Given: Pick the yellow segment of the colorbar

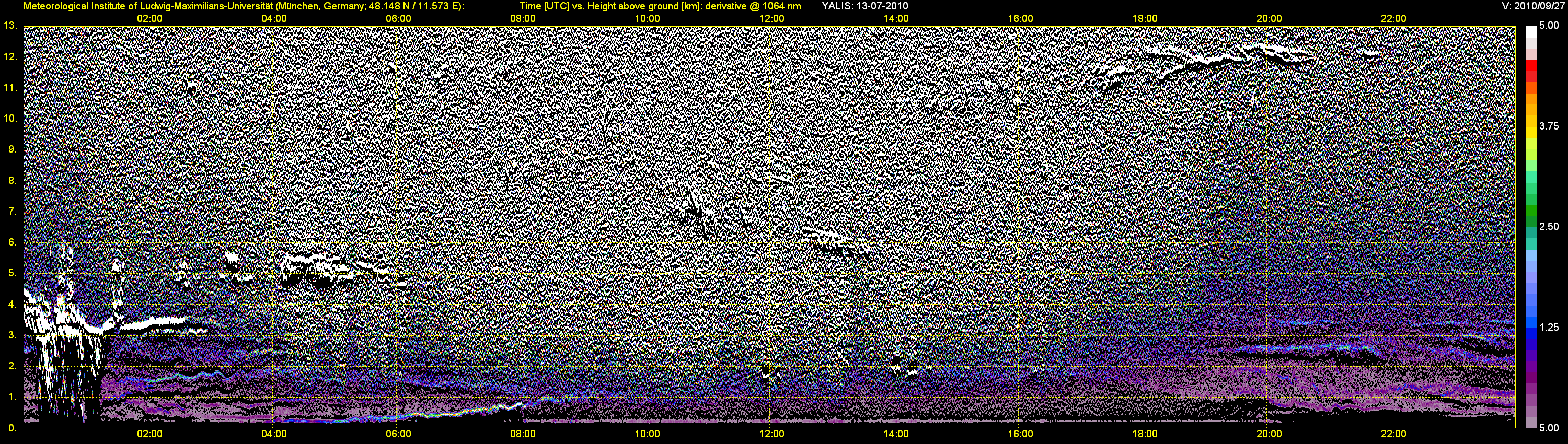Looking at the screenshot, I should (1531, 134).
